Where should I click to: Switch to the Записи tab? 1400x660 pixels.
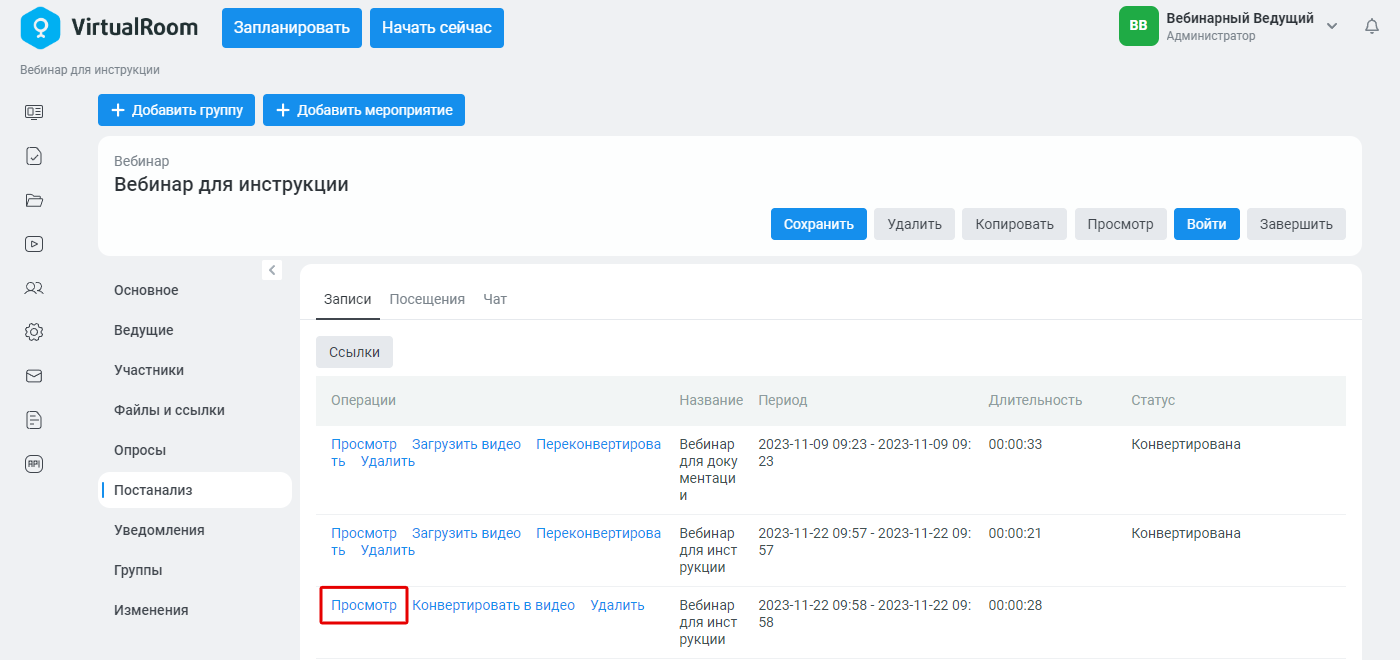tap(348, 299)
